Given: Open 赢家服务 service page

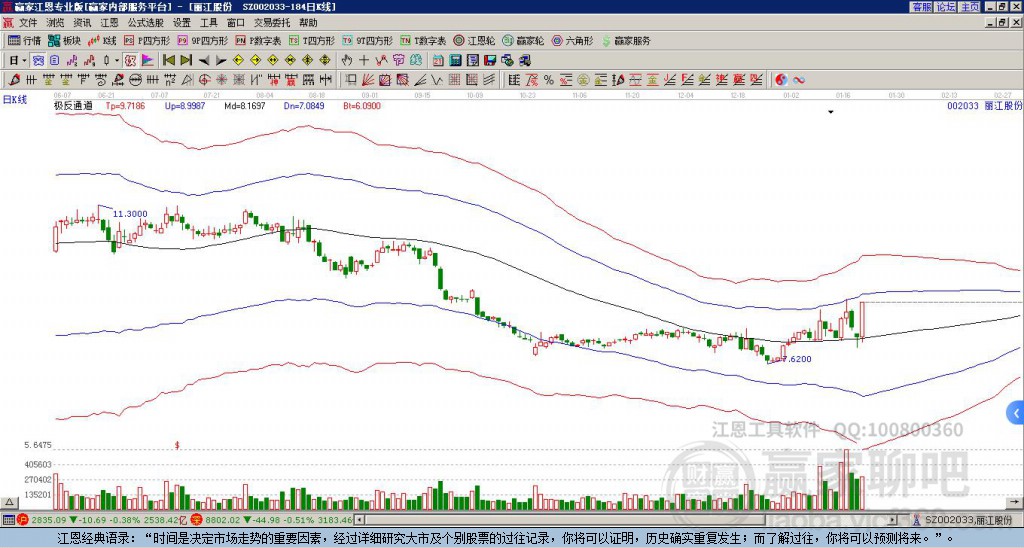Looking at the screenshot, I should point(626,40).
